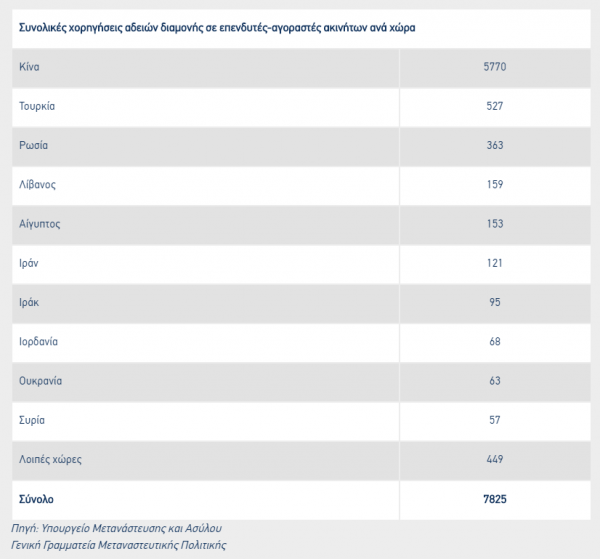Click the table title about residence permits
This screenshot has width=600, height=559.
pos(217,28)
